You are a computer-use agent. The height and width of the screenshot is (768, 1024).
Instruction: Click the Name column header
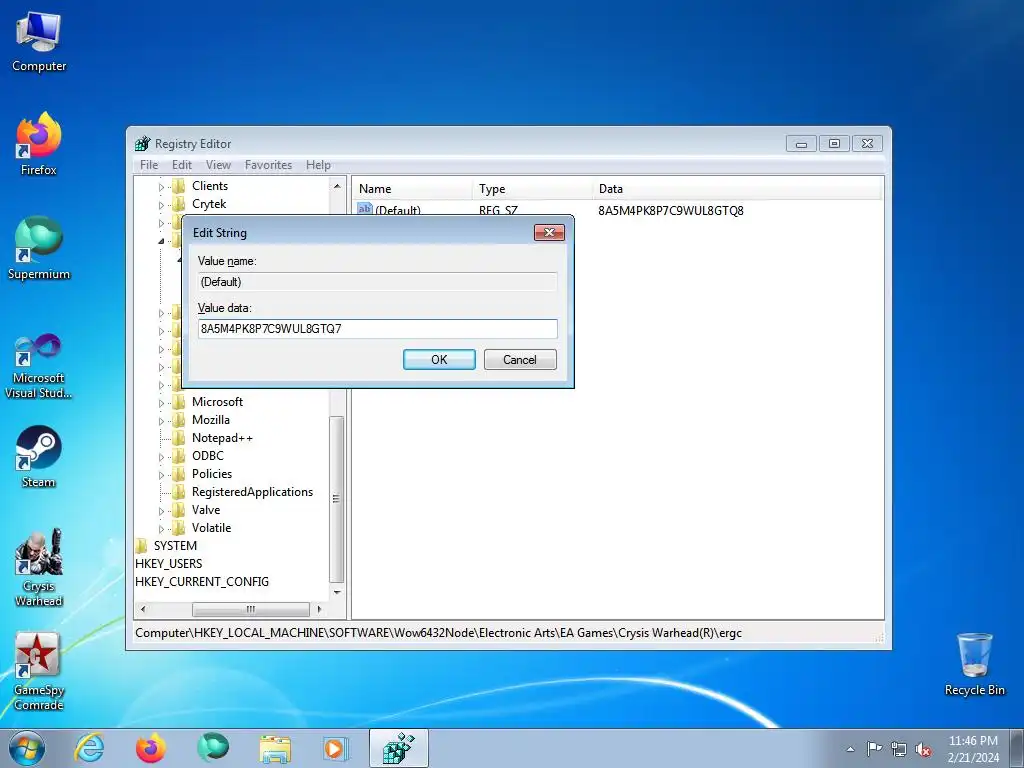click(413, 189)
